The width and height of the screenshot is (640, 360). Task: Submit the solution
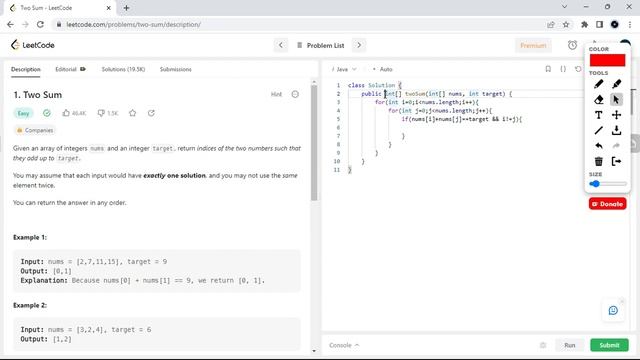[609, 345]
